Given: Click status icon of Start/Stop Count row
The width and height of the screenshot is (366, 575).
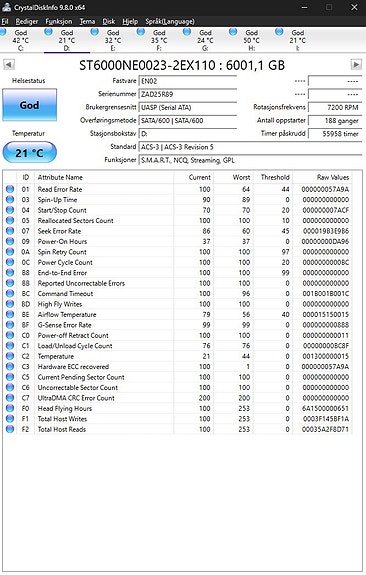Looking at the screenshot, I should [10, 210].
